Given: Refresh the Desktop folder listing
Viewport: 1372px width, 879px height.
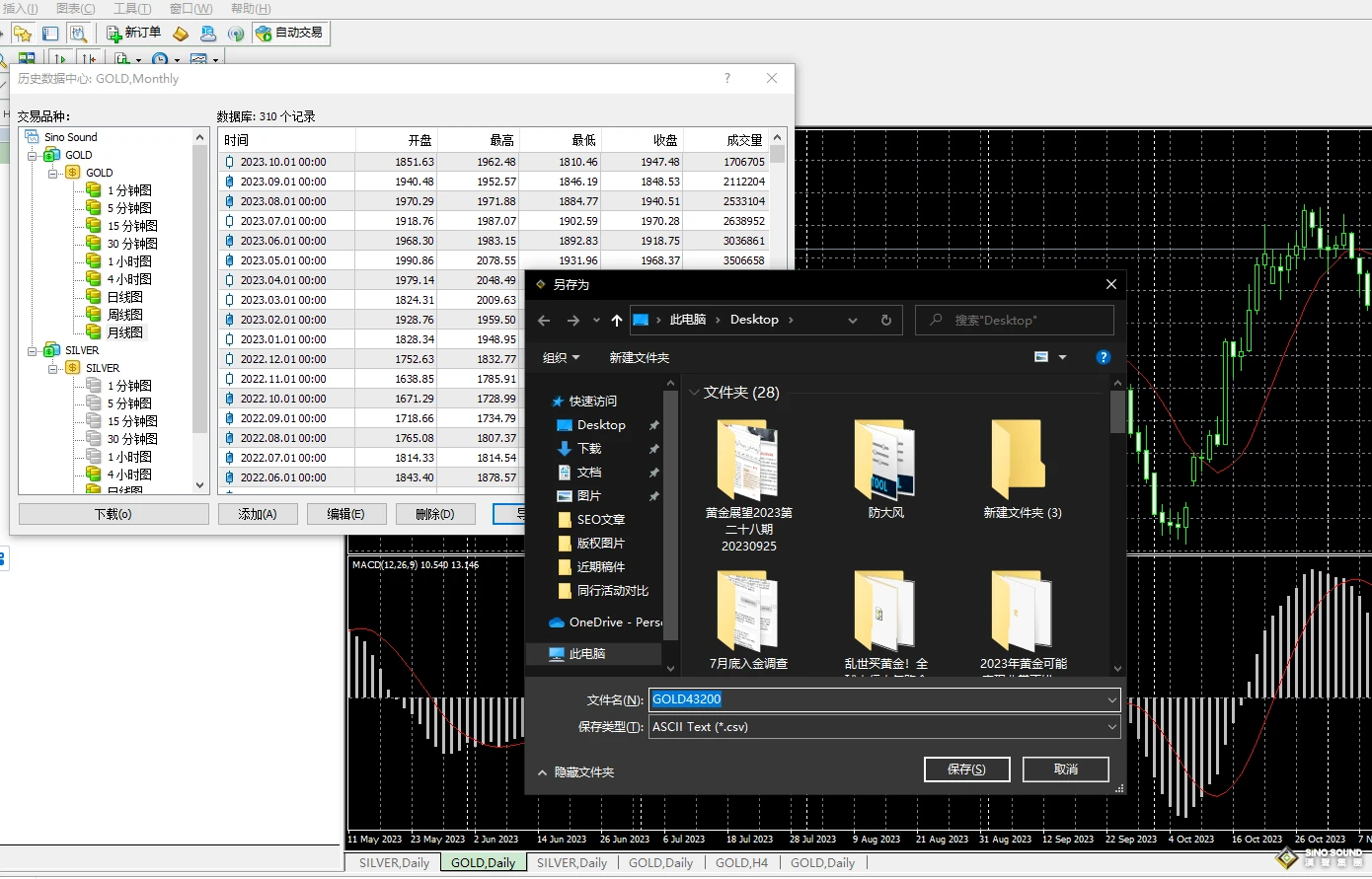Looking at the screenshot, I should click(x=886, y=321).
